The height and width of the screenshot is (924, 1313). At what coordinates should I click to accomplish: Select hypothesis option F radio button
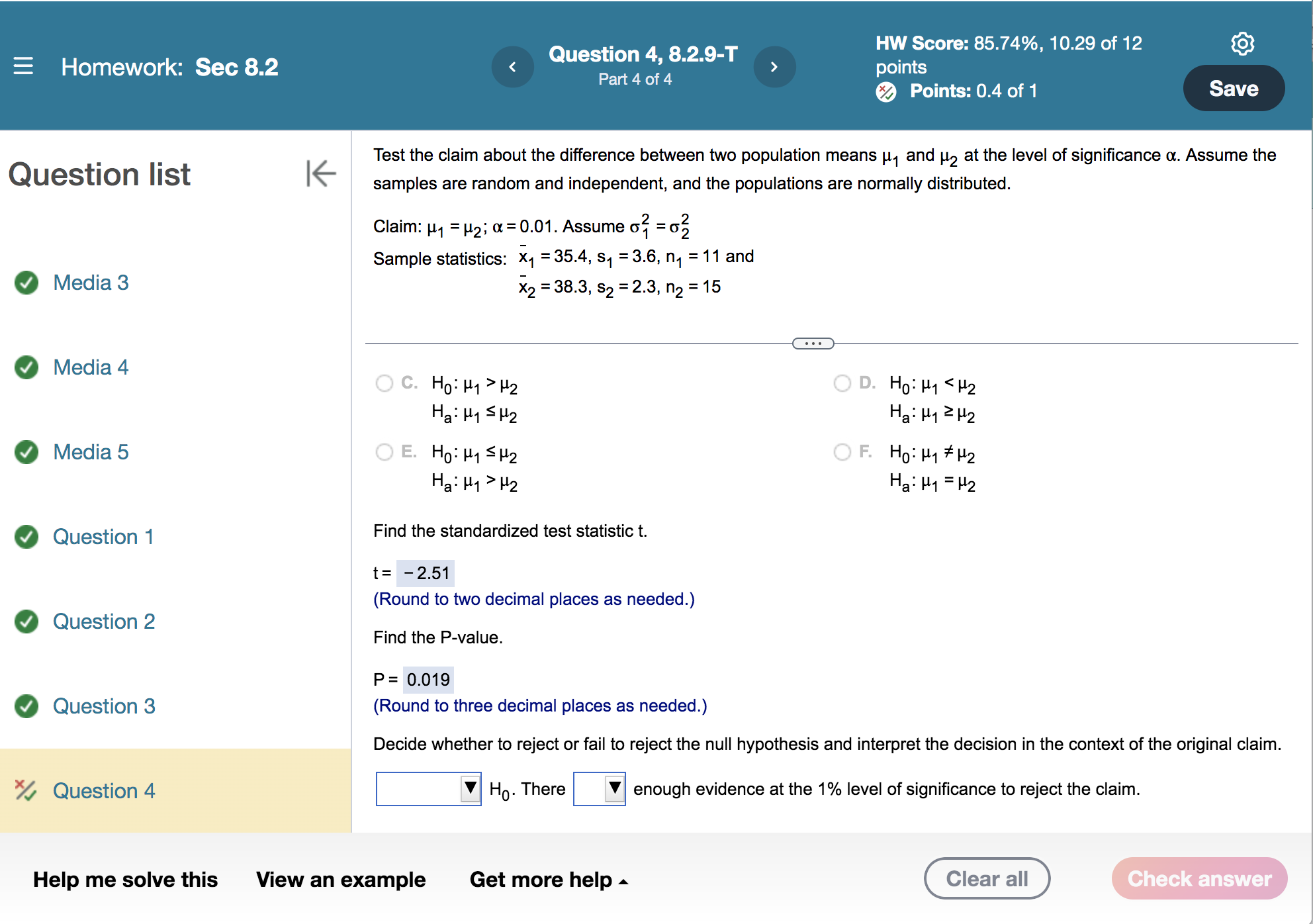pyautogui.click(x=842, y=452)
